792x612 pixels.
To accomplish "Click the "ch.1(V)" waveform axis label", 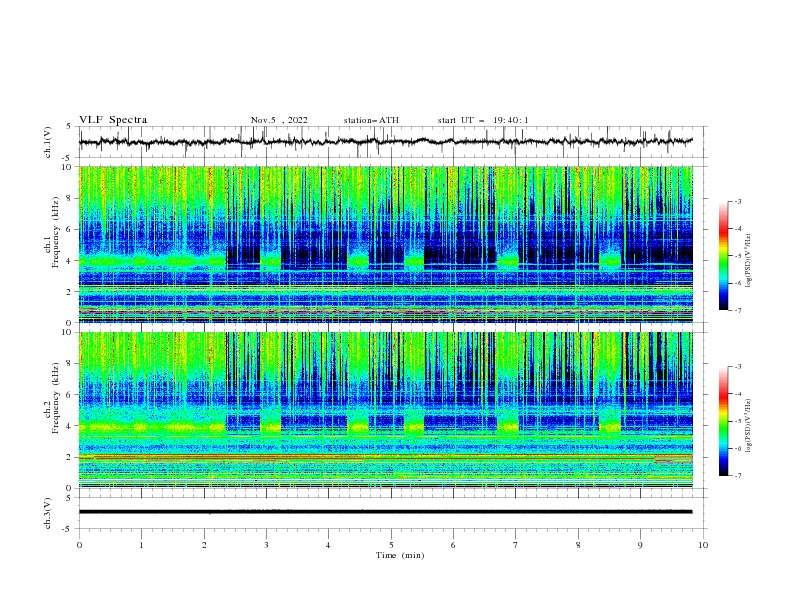I will coord(48,142).
